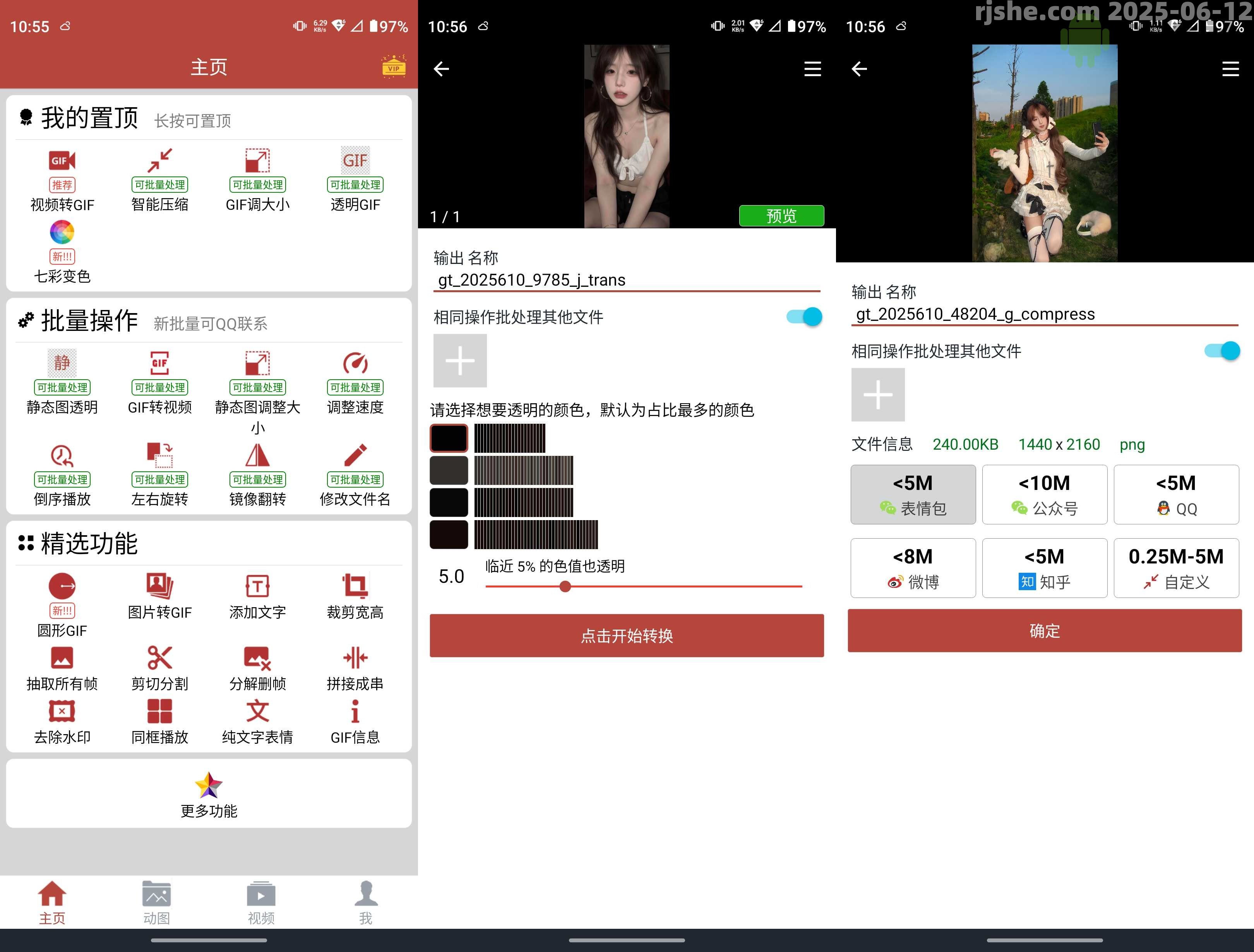Viewport: 1254px width, 952px height.
Task: Open the hamburger menu on transparency screen
Action: [812, 68]
